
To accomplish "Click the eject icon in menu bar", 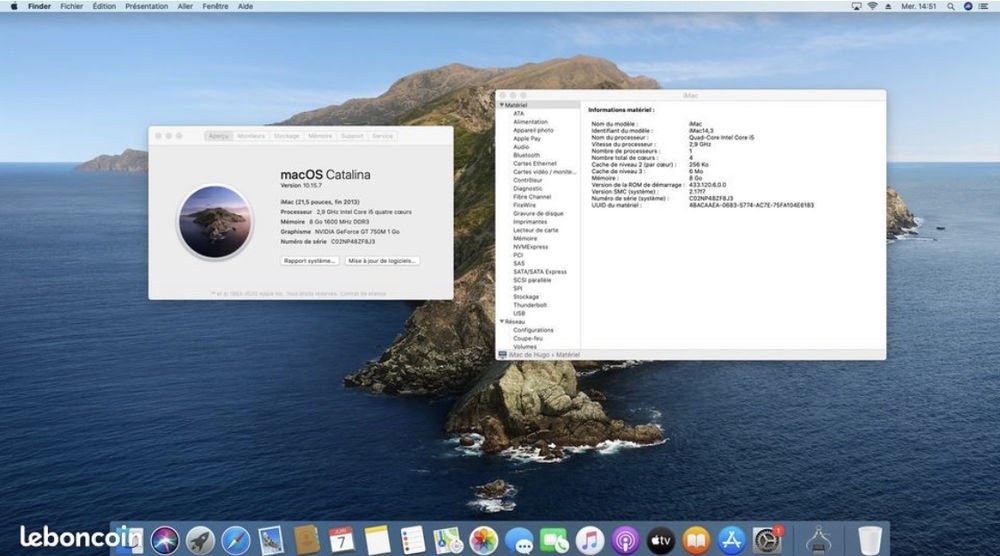I will point(888,6).
